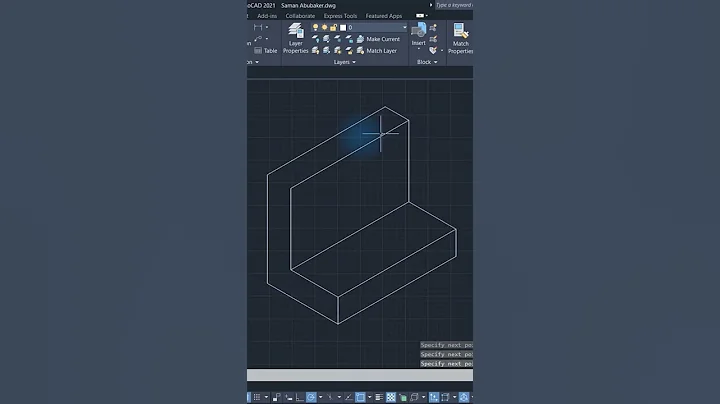Open the Collaborate ribbon tab

coord(300,16)
